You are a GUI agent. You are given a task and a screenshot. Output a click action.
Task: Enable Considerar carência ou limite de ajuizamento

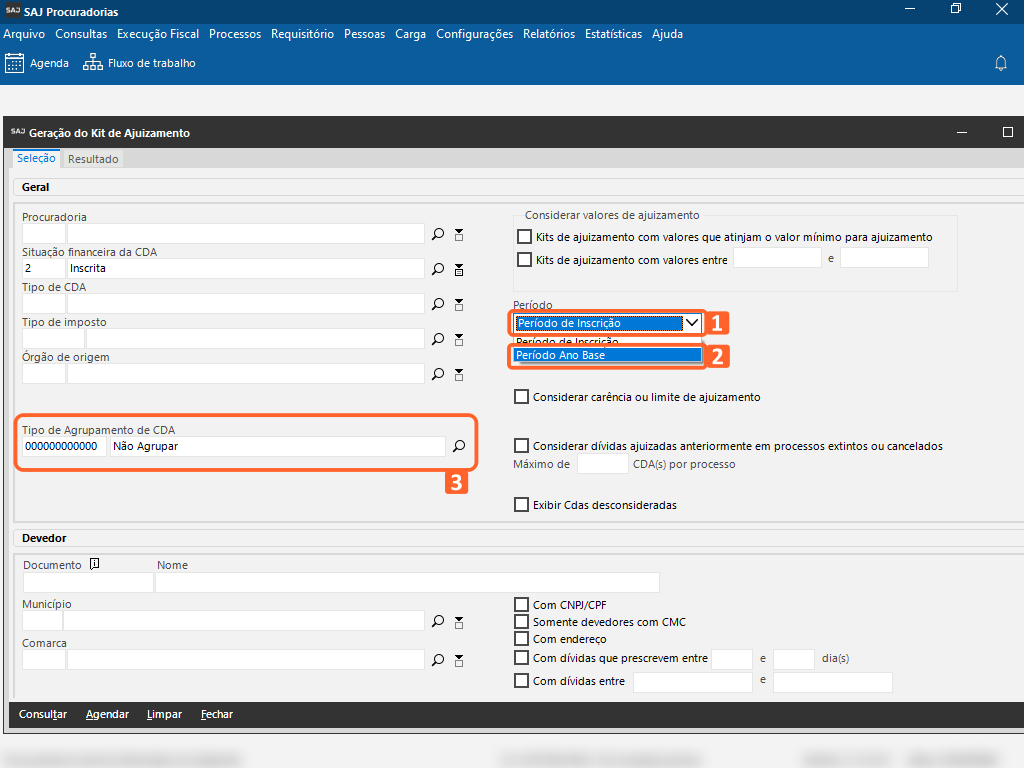(521, 397)
